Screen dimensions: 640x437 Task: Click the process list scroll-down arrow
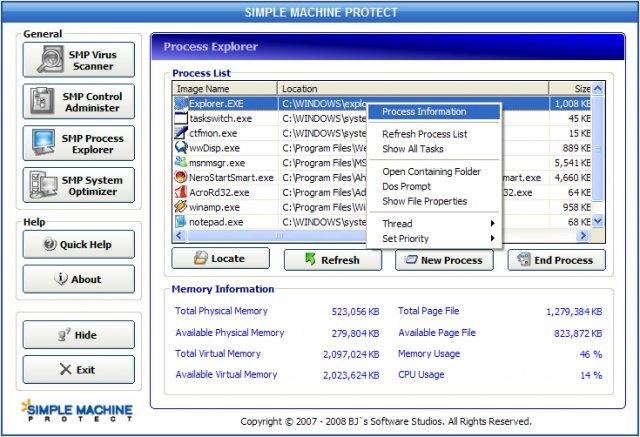[x=598, y=221]
